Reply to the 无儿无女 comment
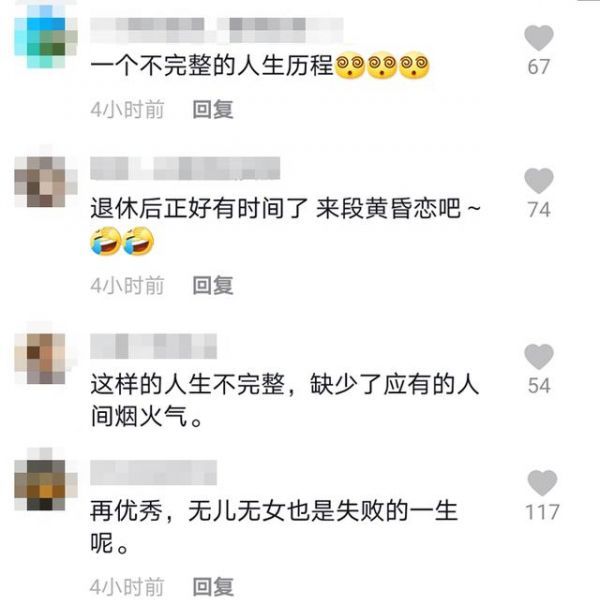The height and width of the screenshot is (605, 600). click(x=213, y=587)
